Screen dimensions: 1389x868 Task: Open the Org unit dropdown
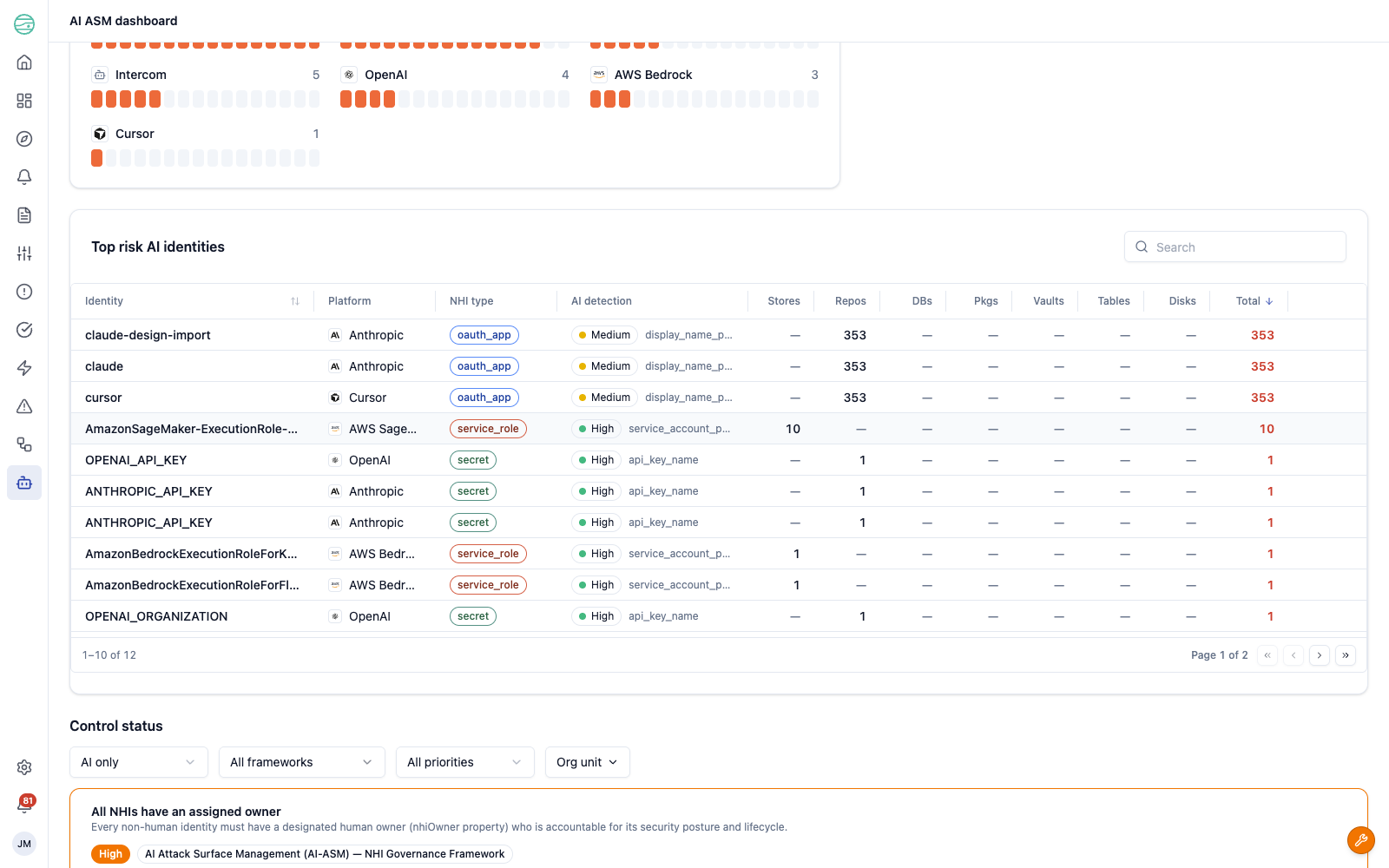pos(588,762)
